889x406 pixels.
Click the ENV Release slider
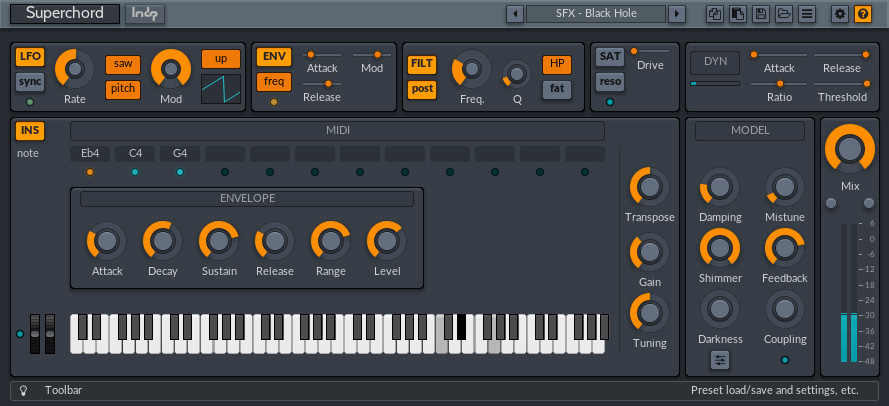click(x=322, y=83)
